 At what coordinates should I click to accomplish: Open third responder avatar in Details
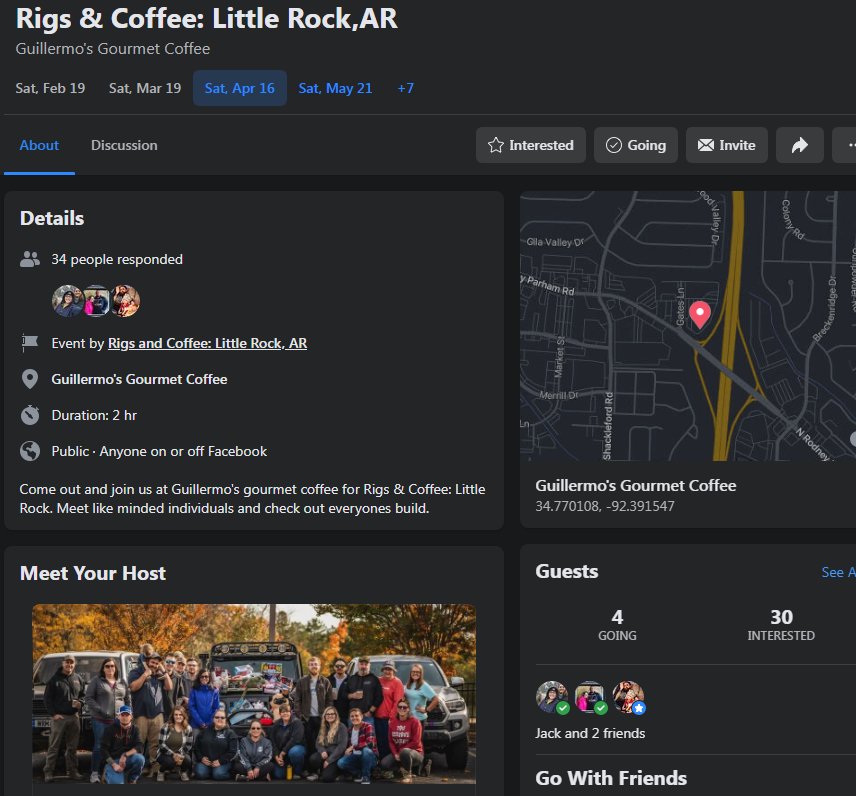pyautogui.click(x=125, y=301)
